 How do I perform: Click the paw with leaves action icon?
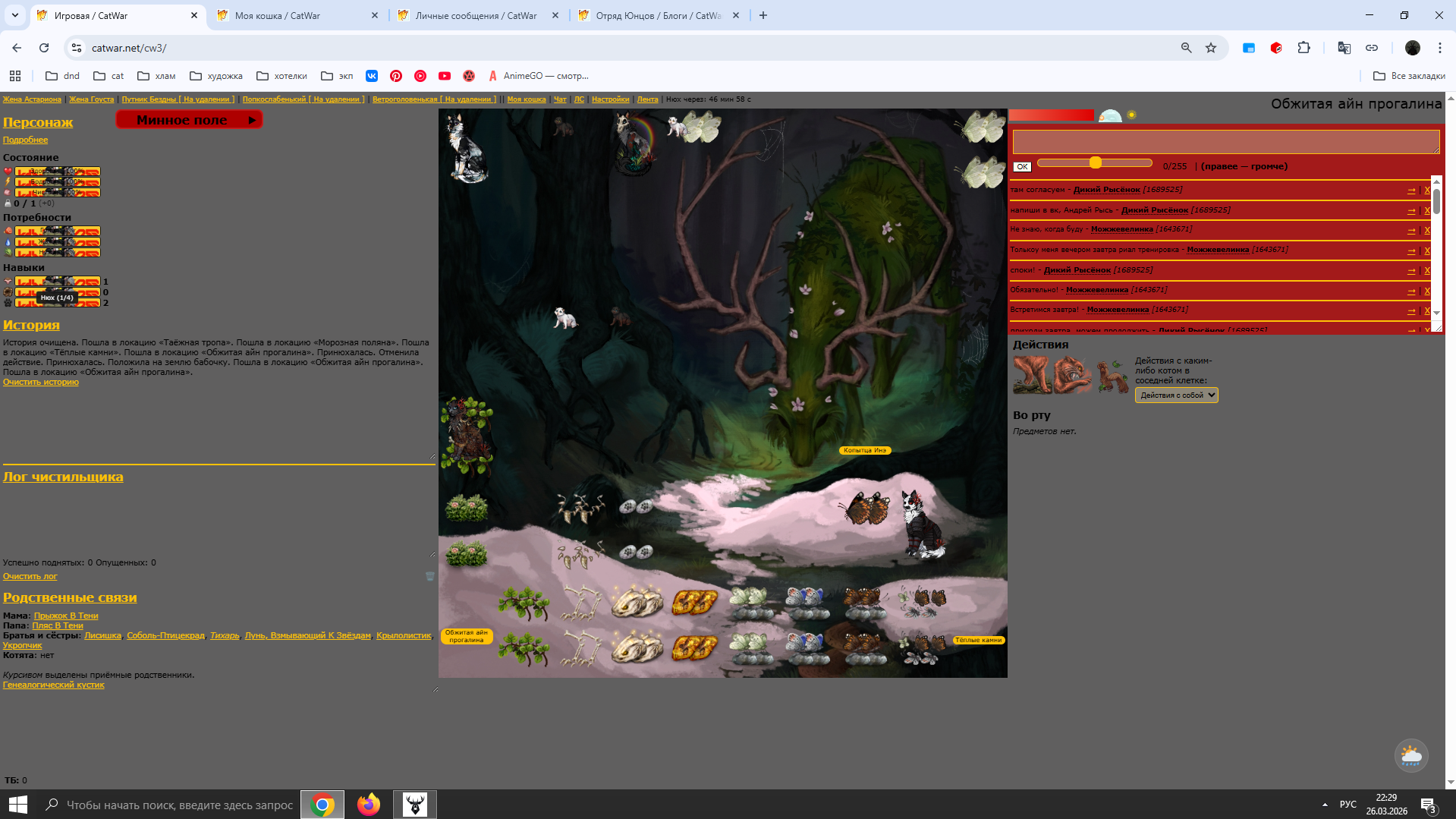click(1112, 376)
